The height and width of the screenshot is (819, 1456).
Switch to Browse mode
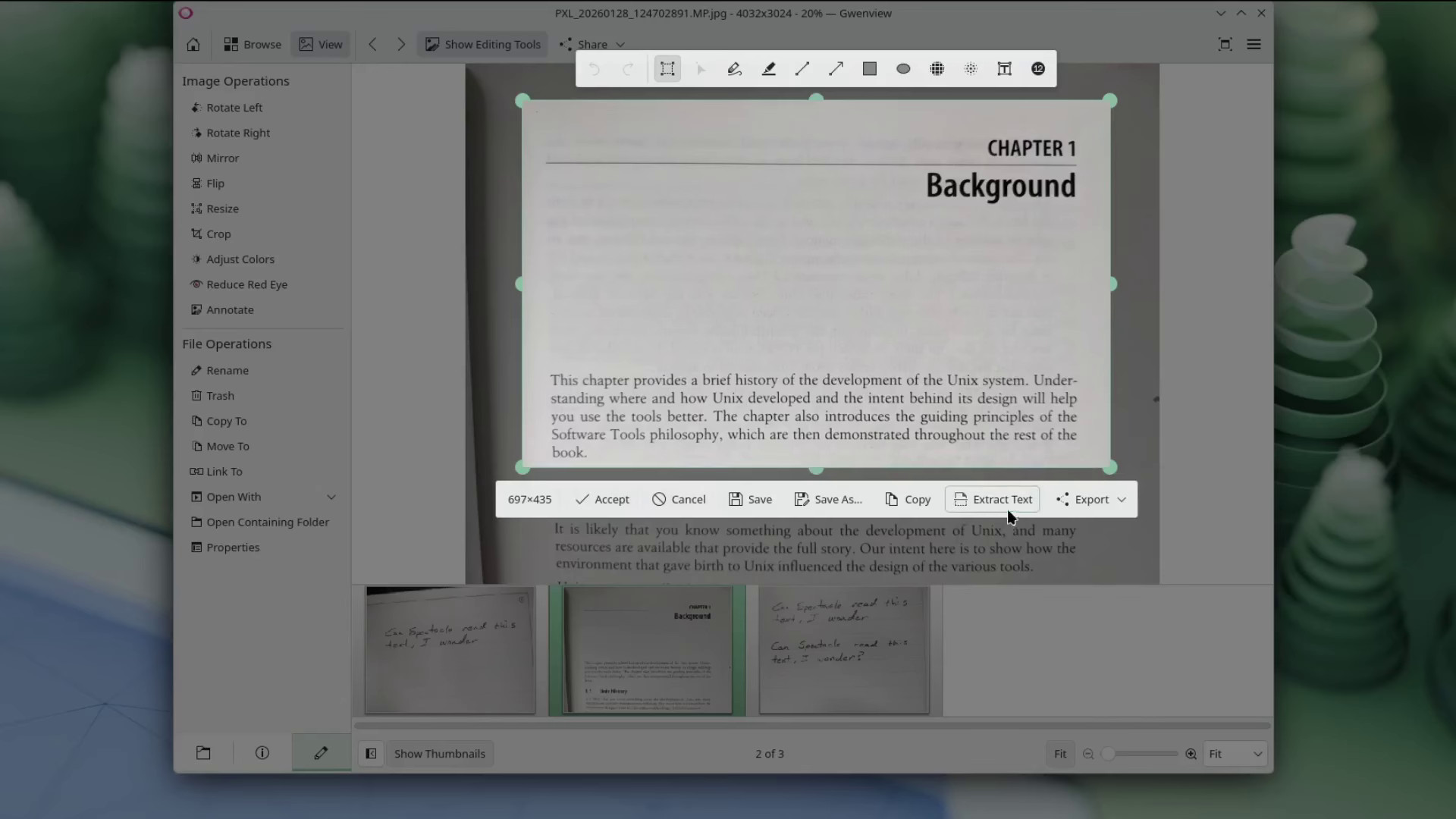(252, 44)
